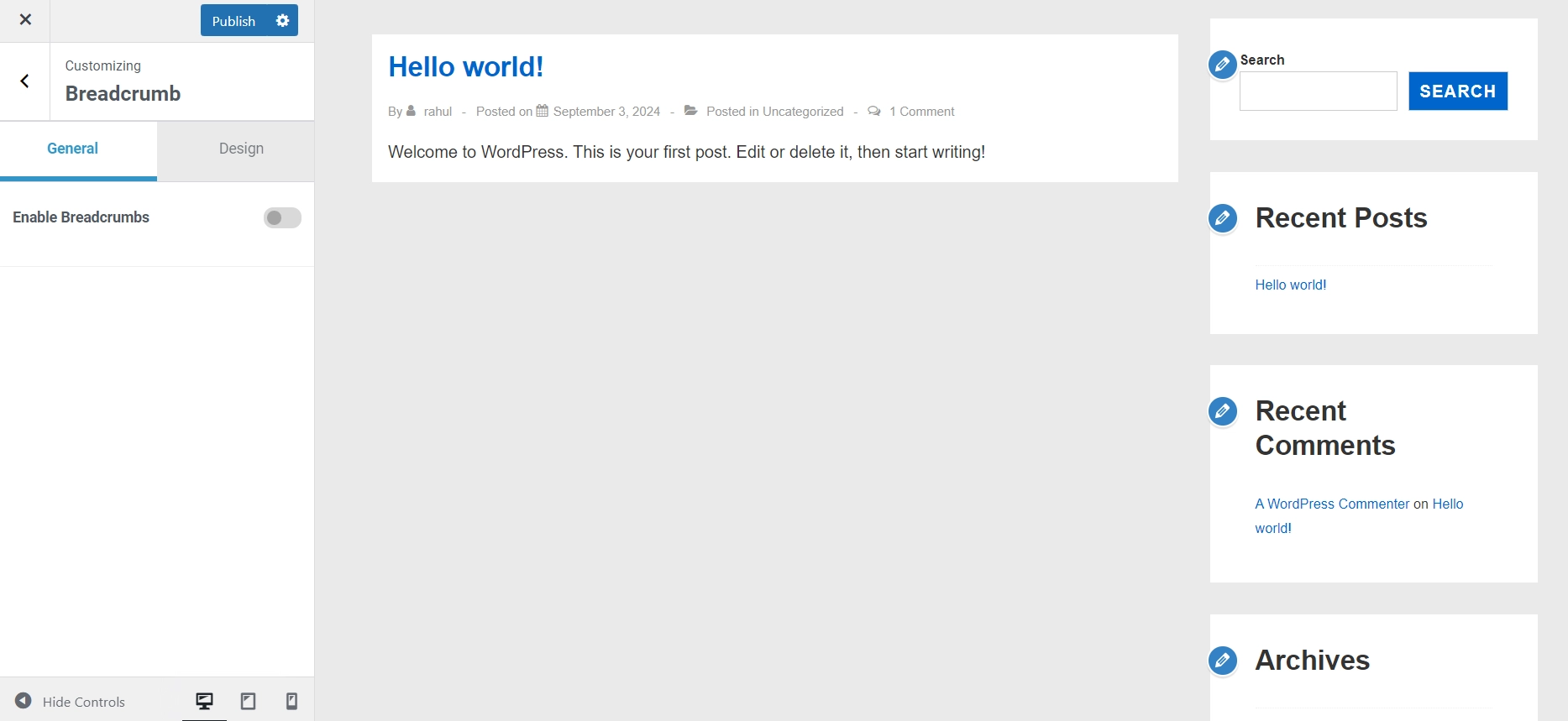Click the comments bubble icon
Screen dimensions: 1568x721
tap(874, 111)
